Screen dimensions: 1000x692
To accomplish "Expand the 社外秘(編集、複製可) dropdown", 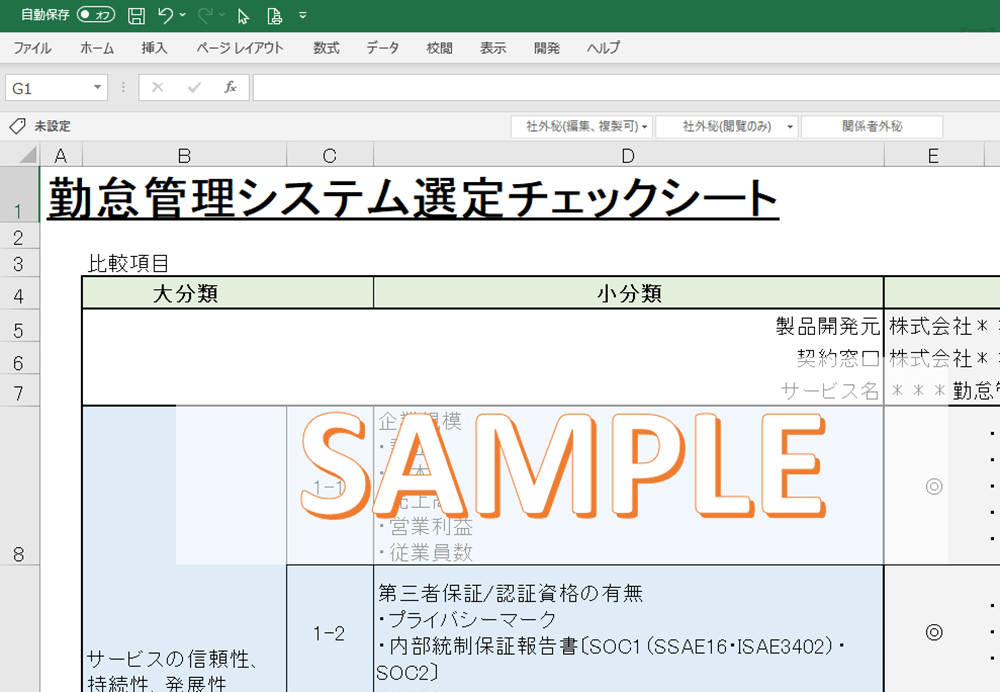I will tap(645, 127).
